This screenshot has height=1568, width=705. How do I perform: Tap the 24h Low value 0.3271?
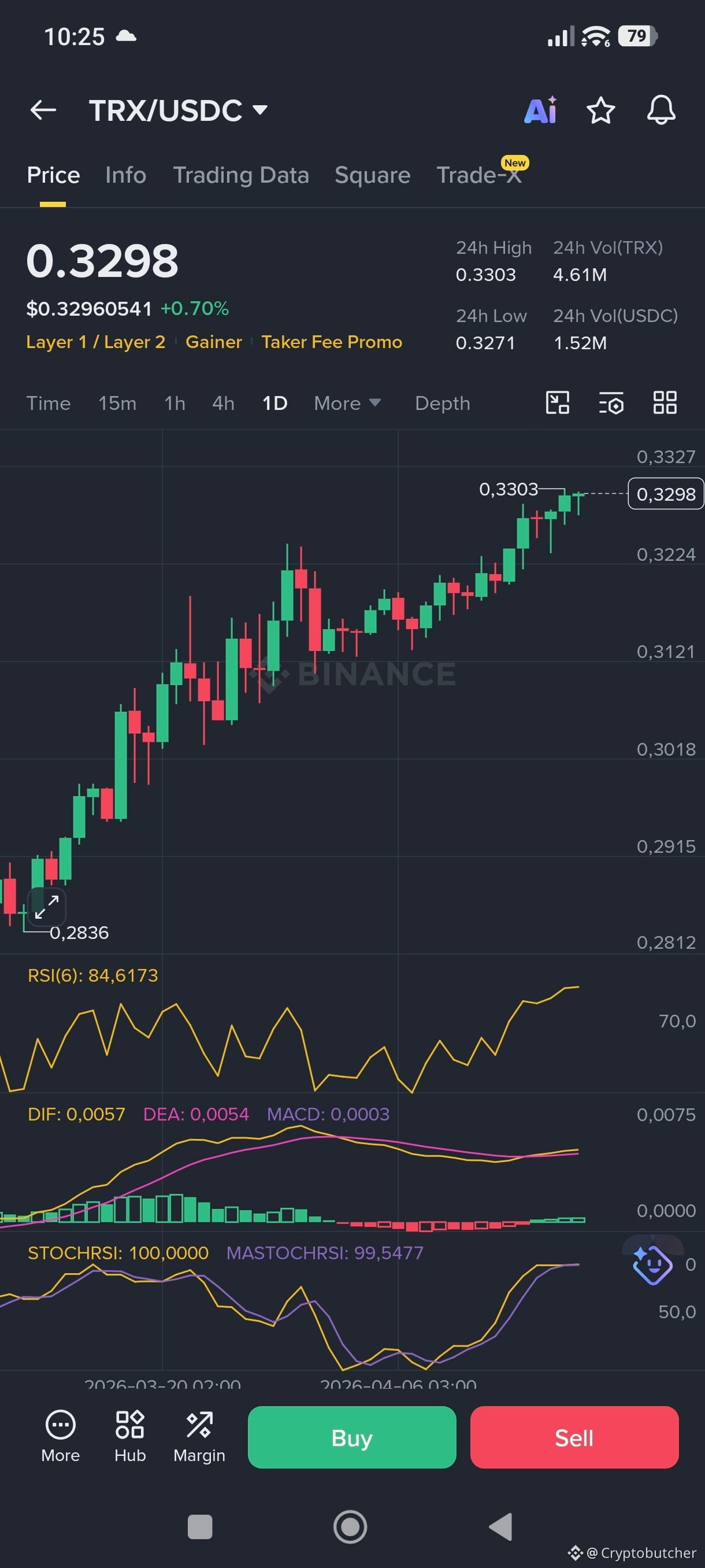[485, 343]
